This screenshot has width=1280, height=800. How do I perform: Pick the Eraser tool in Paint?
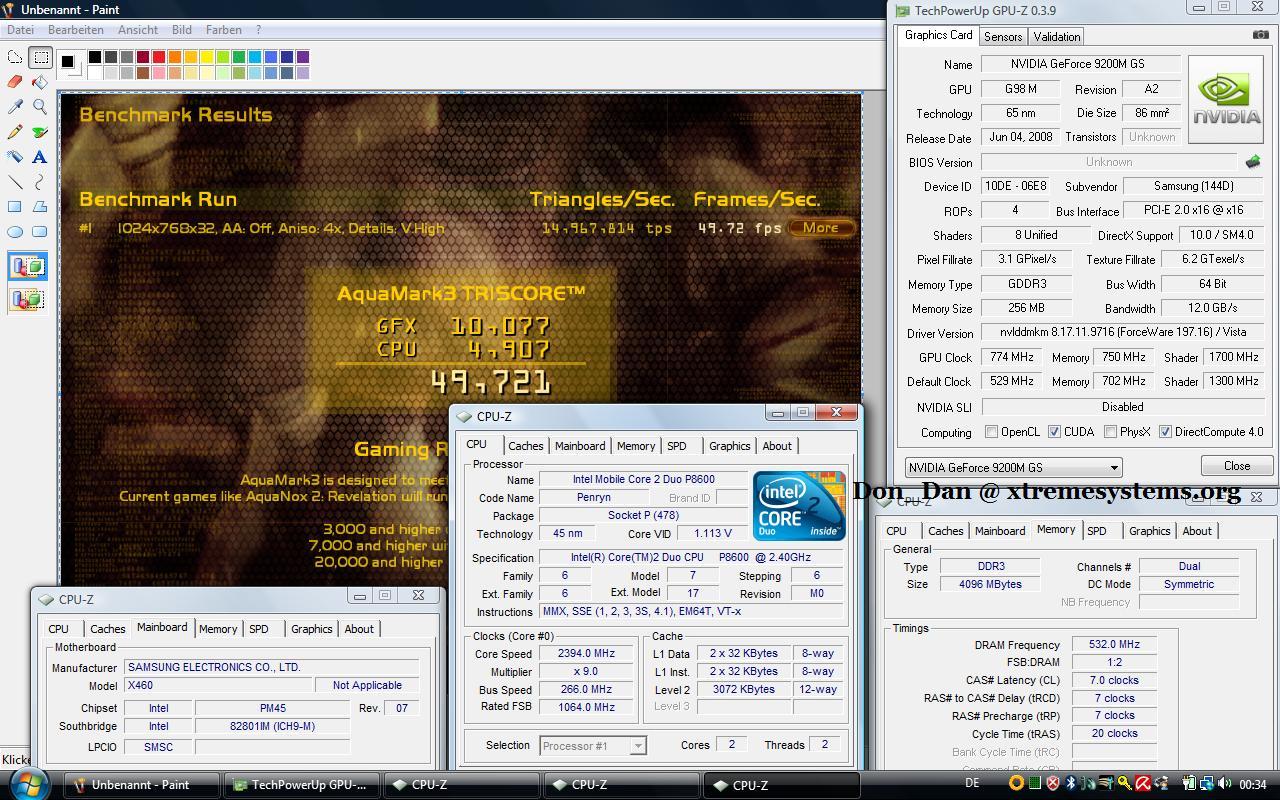pos(15,82)
